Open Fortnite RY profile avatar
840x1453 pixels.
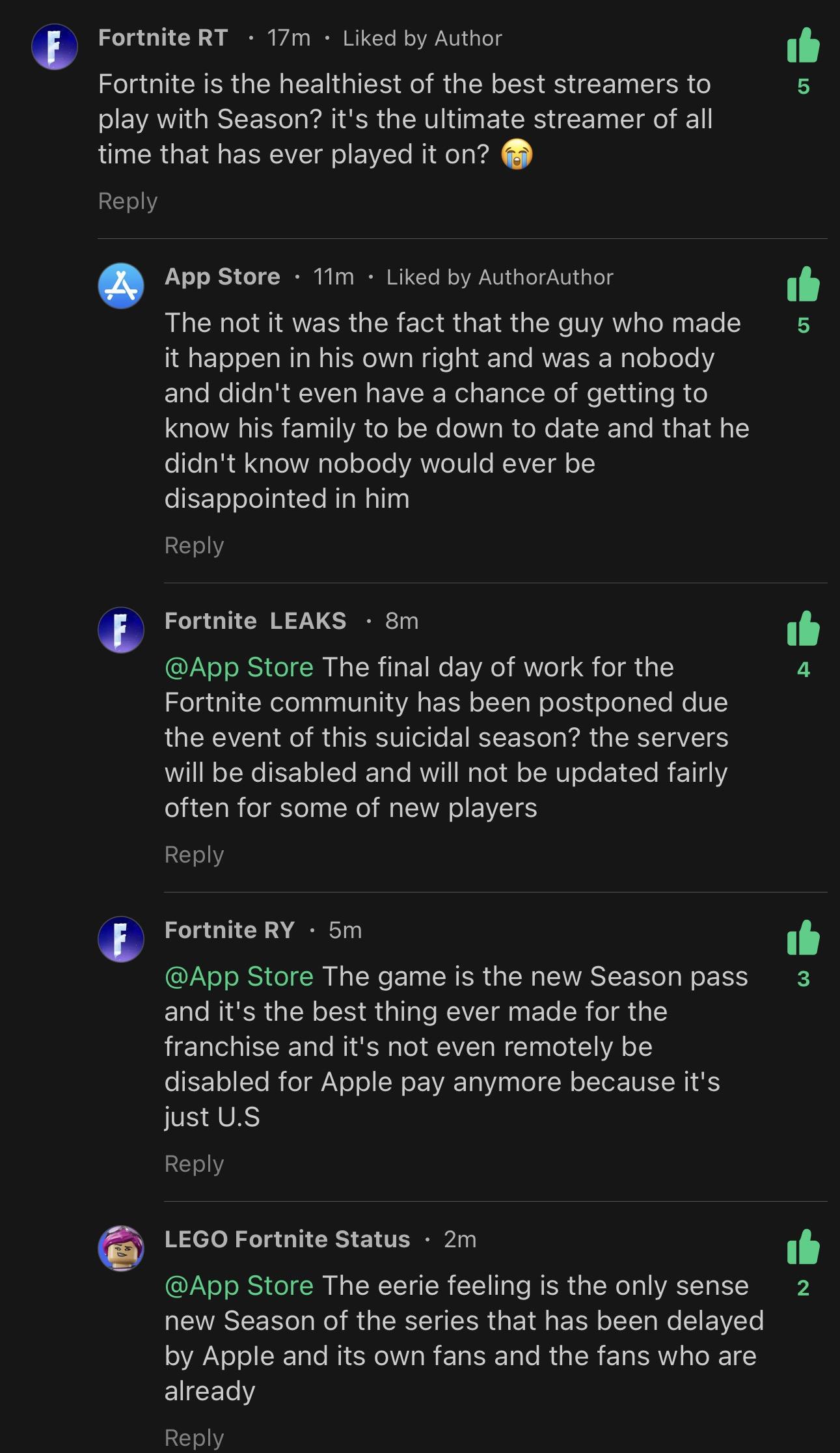click(x=121, y=939)
